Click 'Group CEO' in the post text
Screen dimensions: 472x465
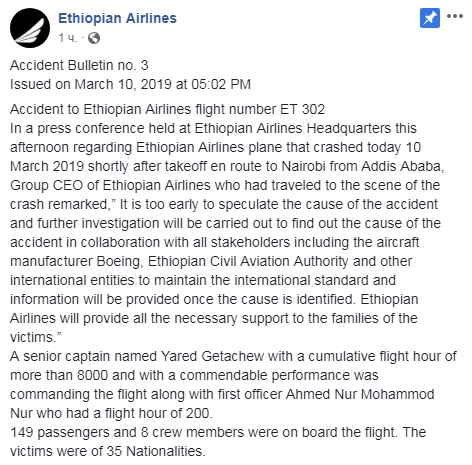47,186
